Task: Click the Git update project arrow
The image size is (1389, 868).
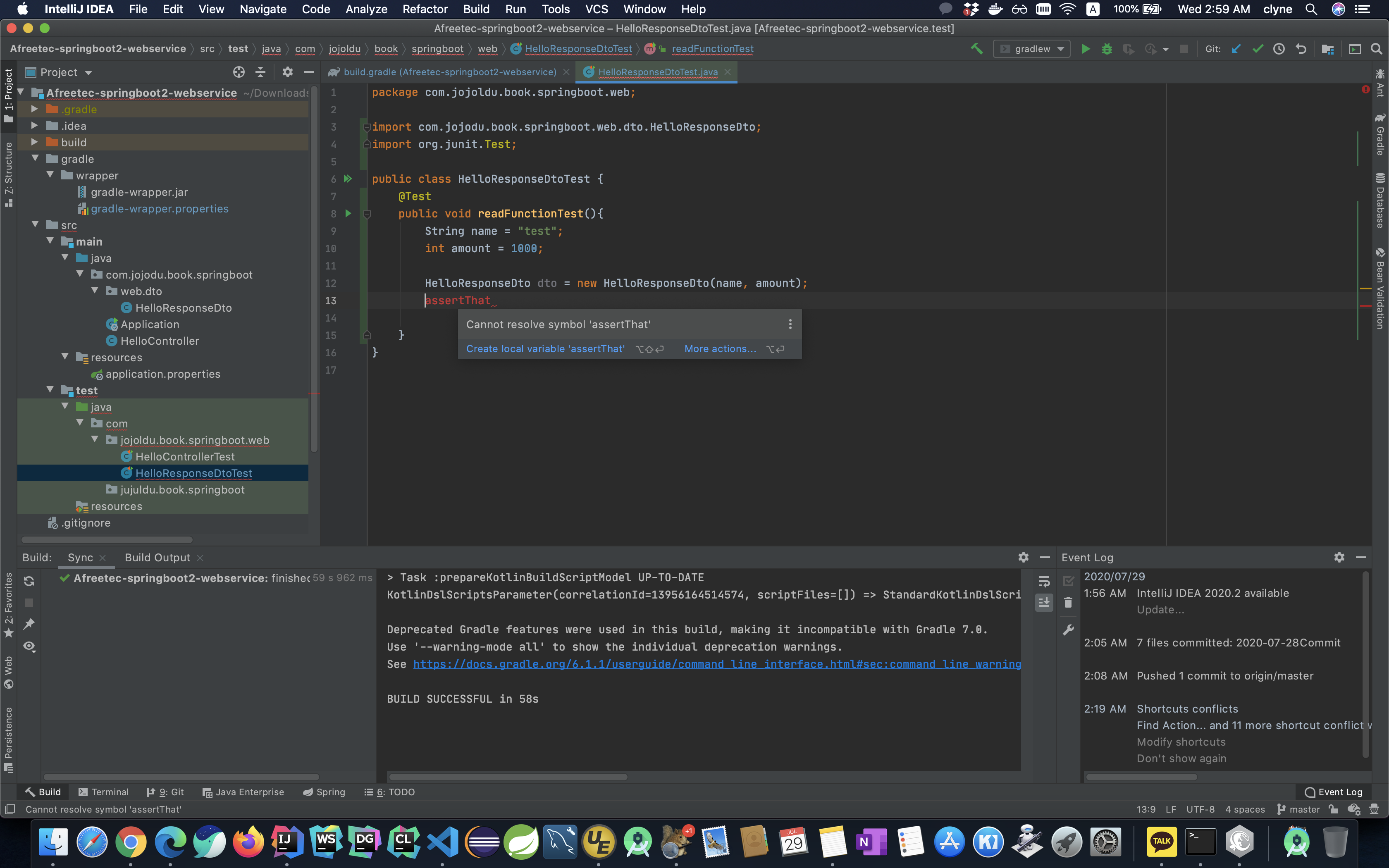Action: (1236, 49)
